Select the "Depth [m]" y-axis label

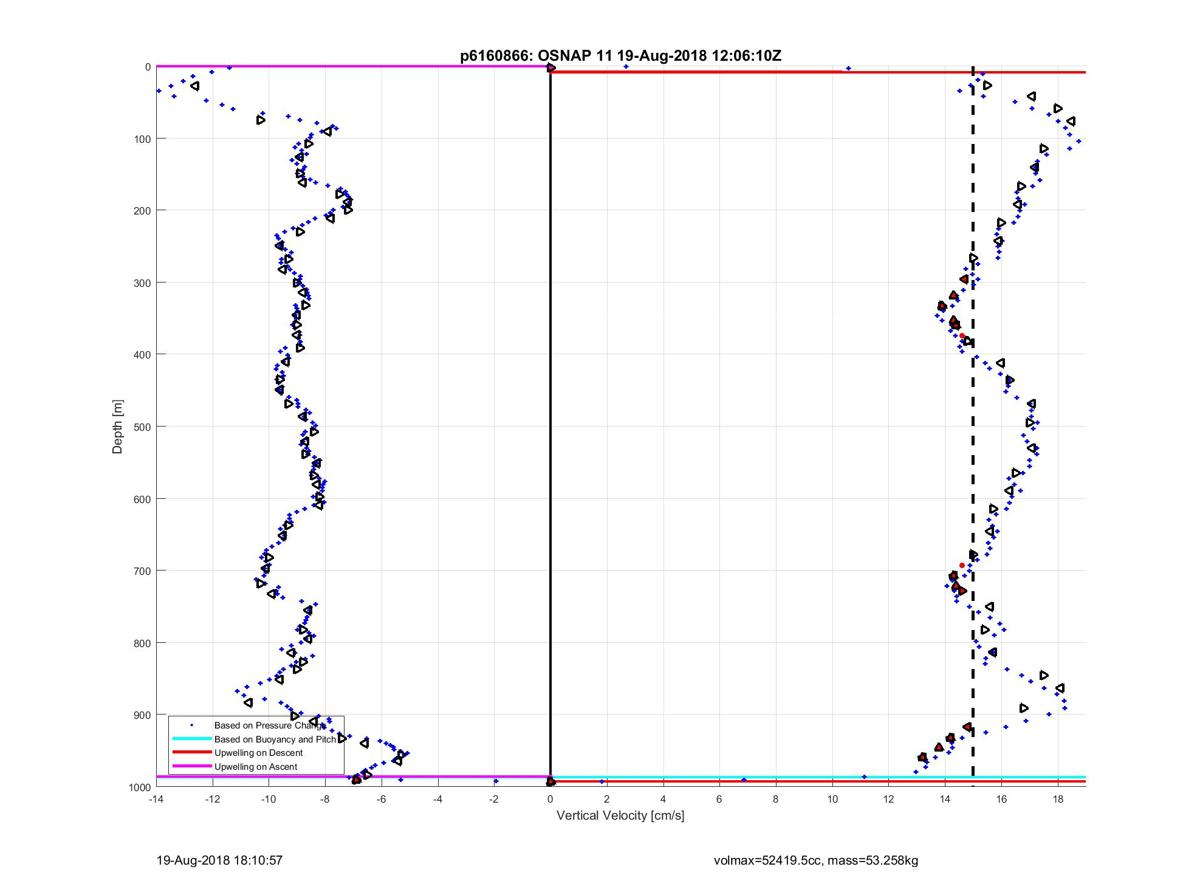[x=118, y=427]
